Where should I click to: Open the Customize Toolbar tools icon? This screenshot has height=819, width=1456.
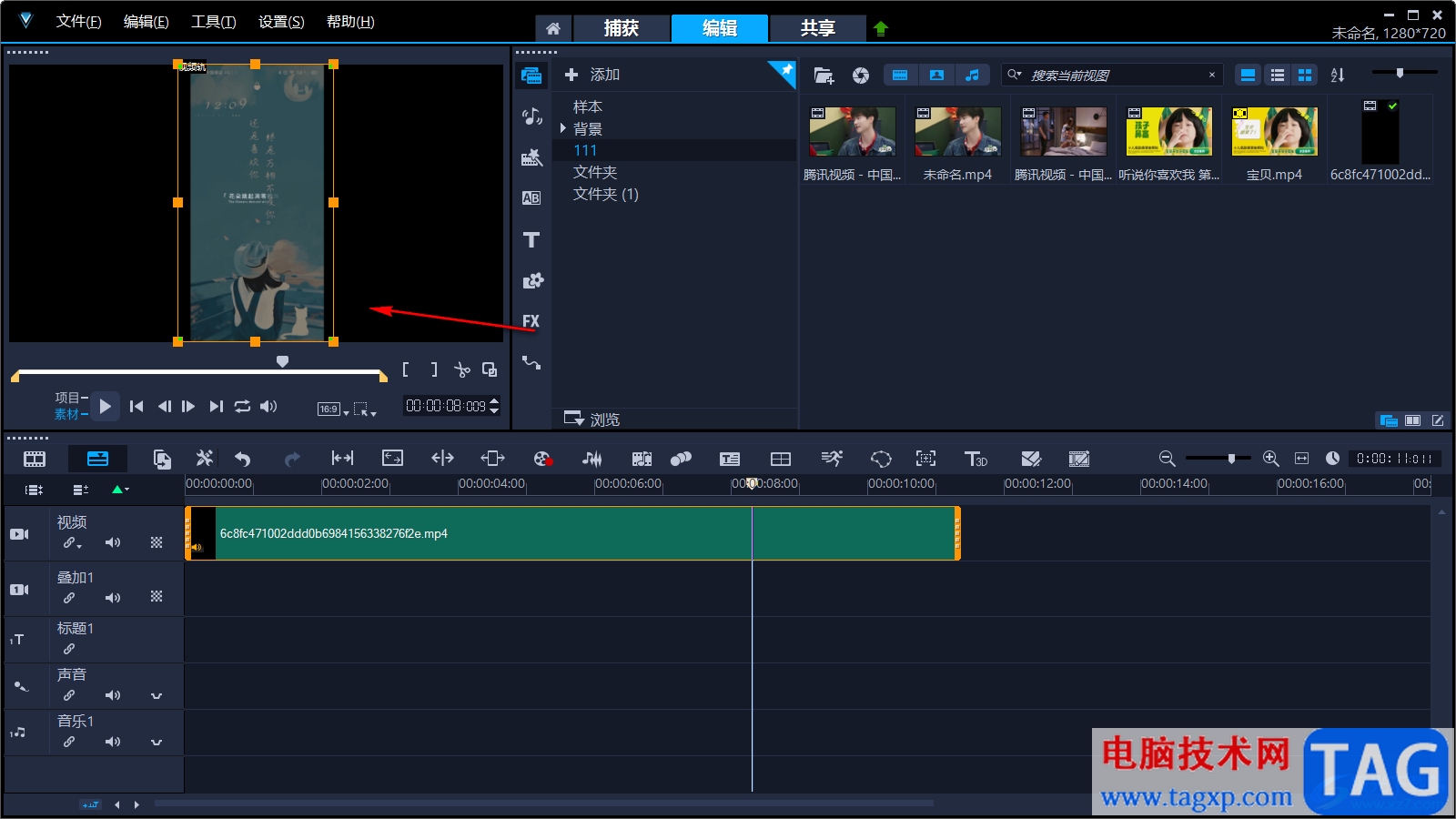point(205,459)
